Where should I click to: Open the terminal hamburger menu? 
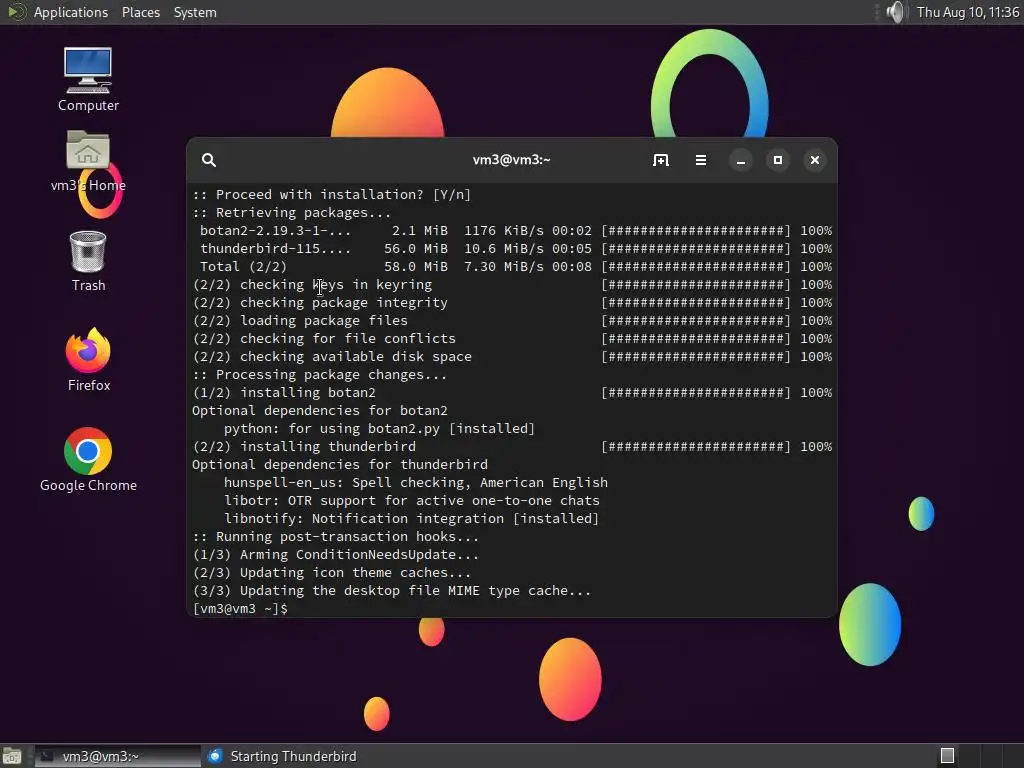pyautogui.click(x=701, y=160)
